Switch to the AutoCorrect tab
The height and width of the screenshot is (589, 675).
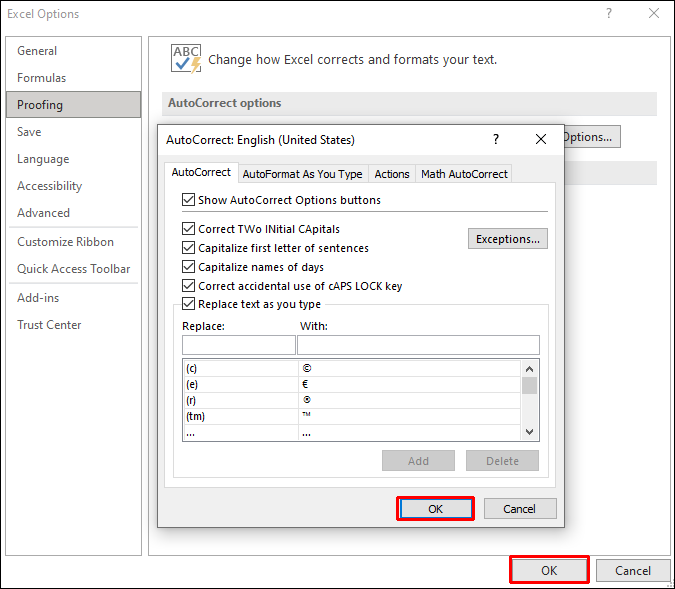point(201,173)
